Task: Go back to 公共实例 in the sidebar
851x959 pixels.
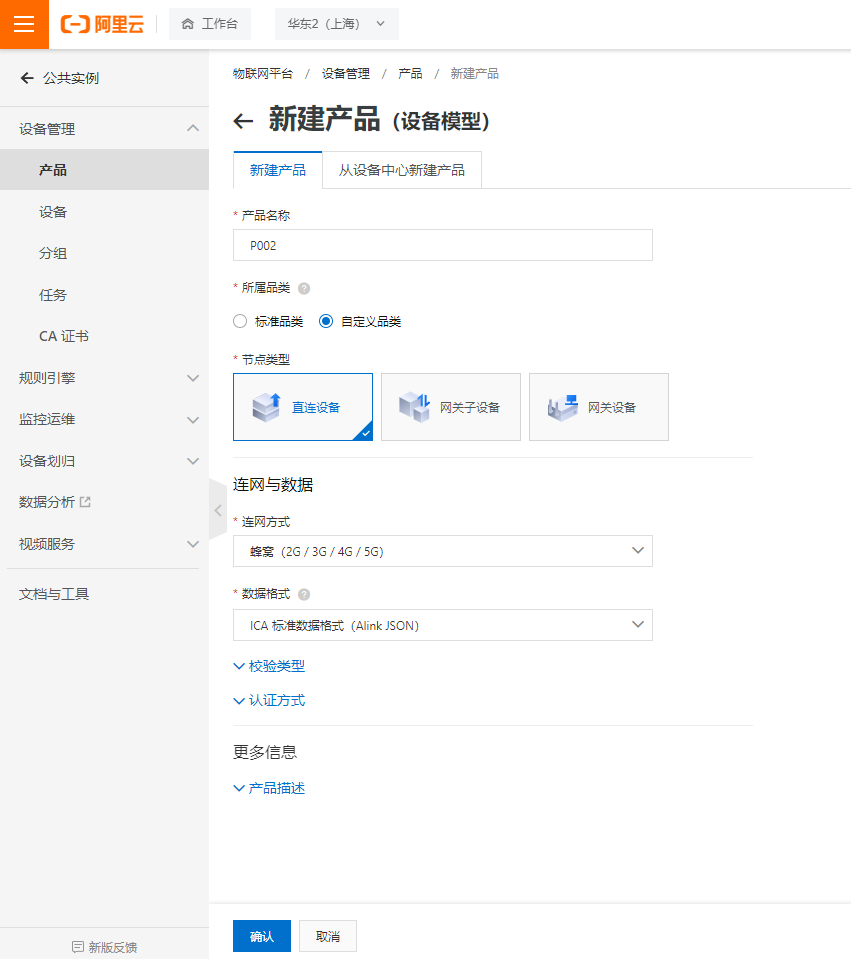Action: tap(60, 78)
